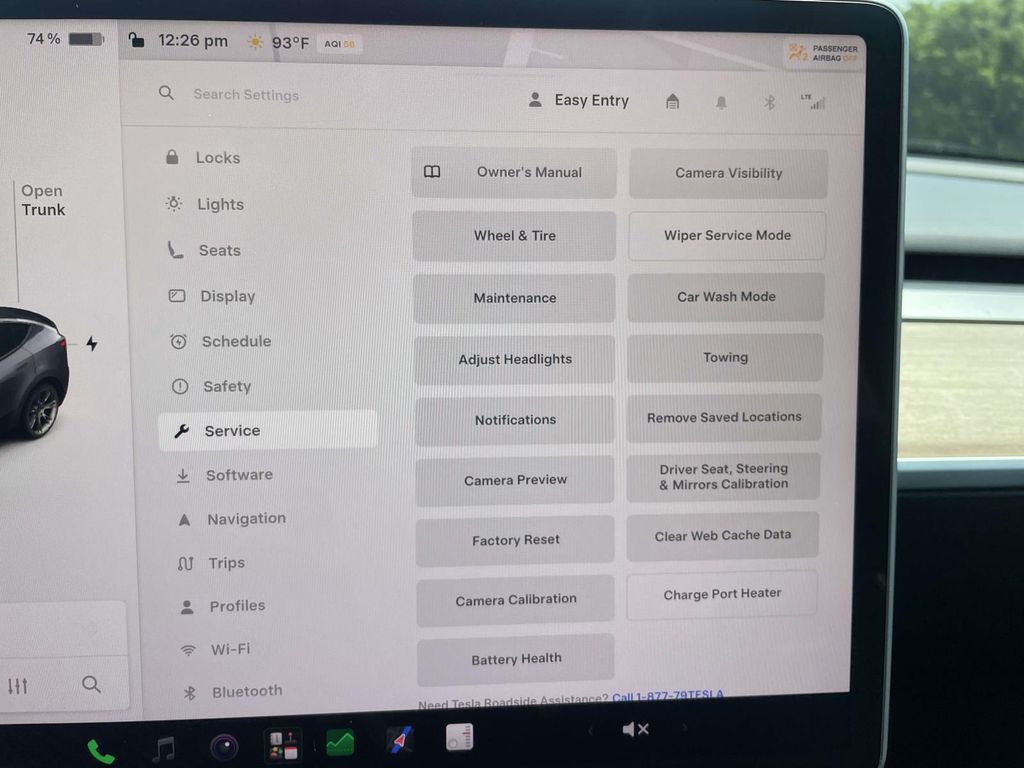Launch the navigation arrow app in dock

click(400, 739)
